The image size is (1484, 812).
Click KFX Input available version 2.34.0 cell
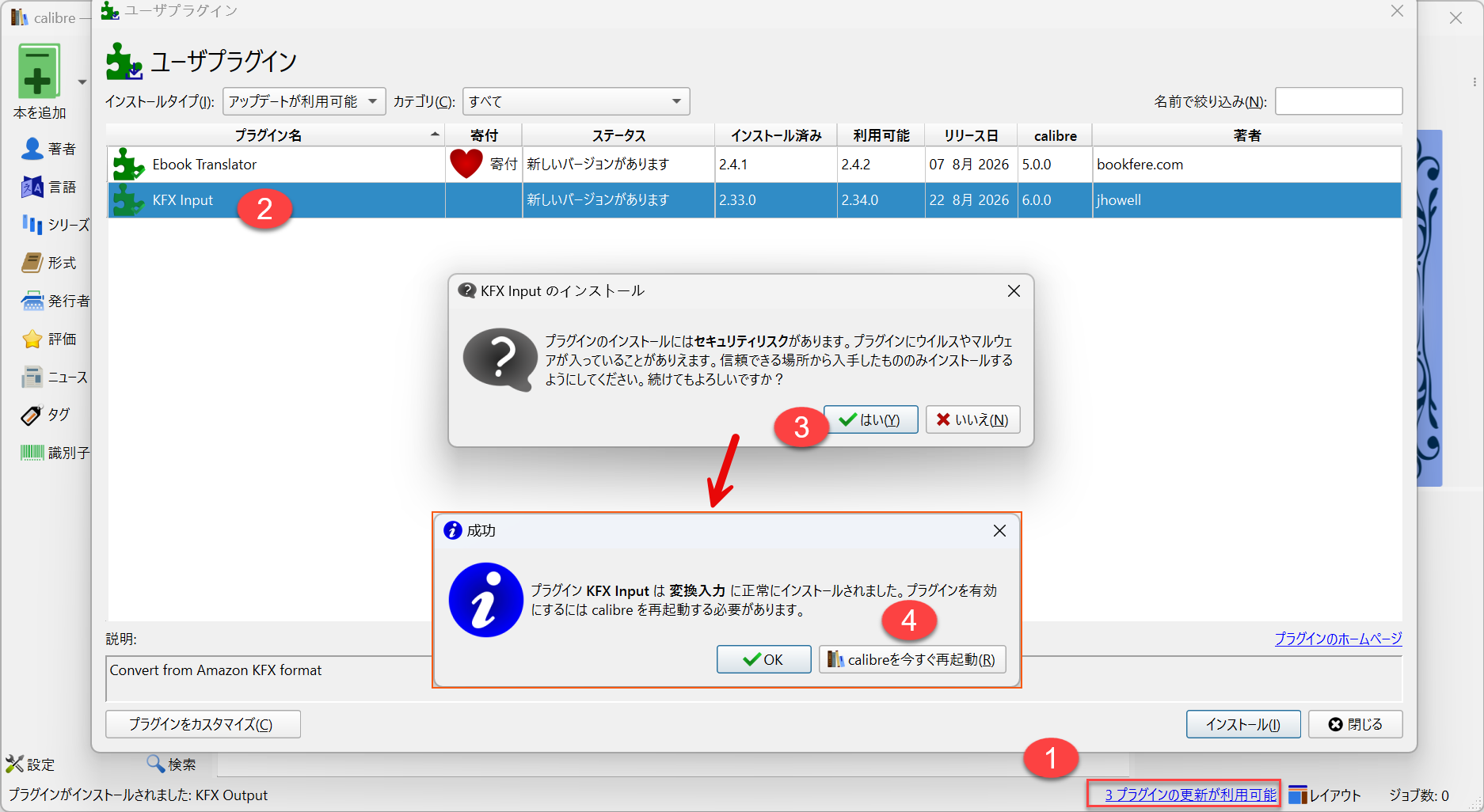point(881,200)
